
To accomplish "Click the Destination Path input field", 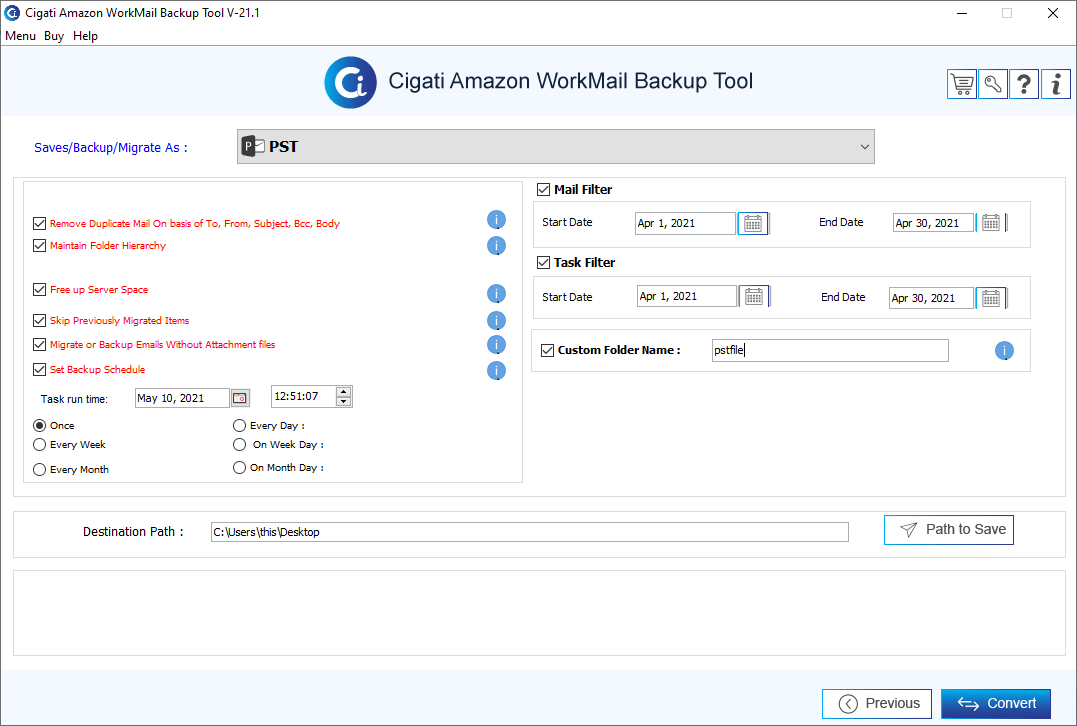I will (530, 532).
